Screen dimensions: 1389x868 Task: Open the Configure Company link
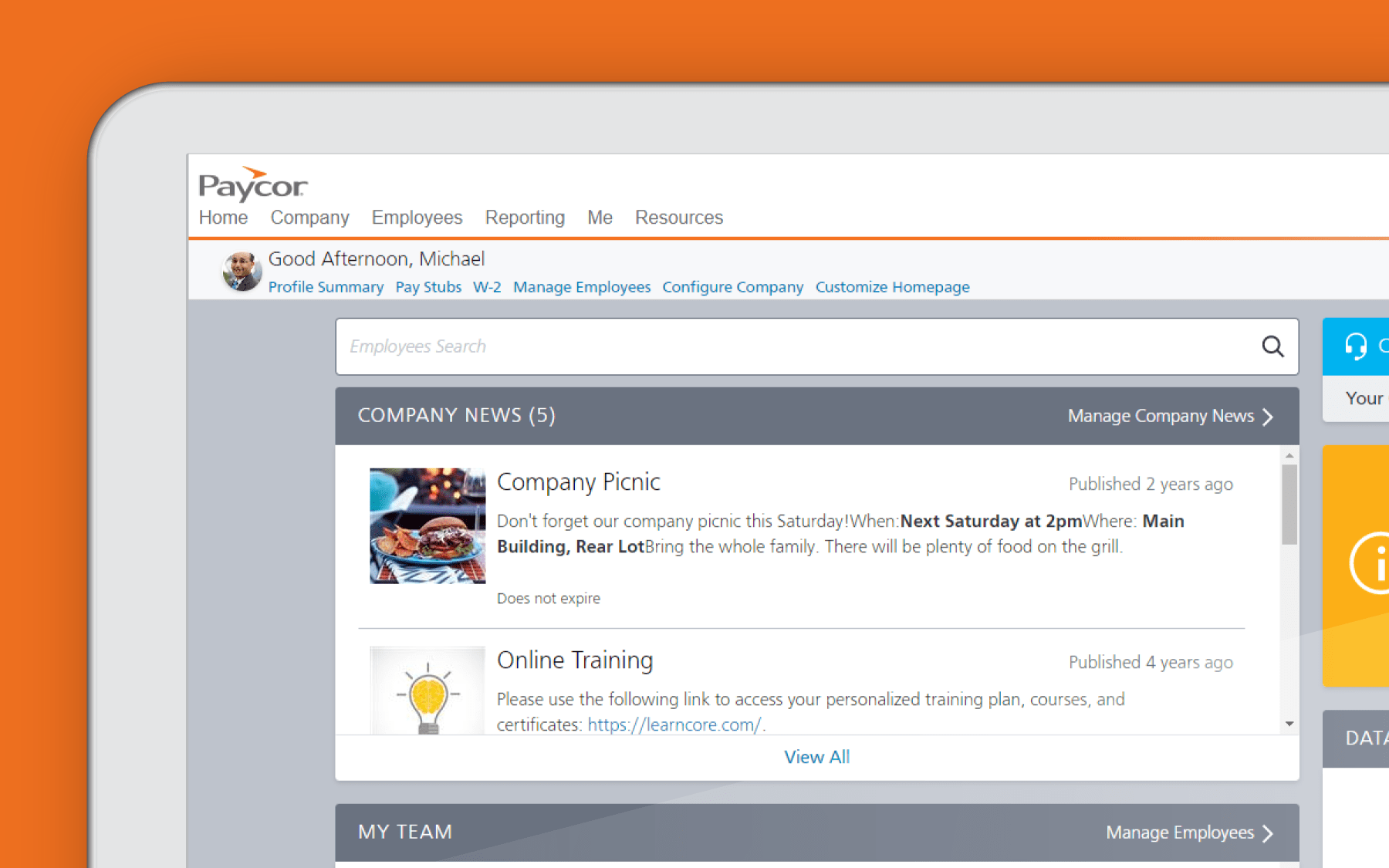(732, 287)
